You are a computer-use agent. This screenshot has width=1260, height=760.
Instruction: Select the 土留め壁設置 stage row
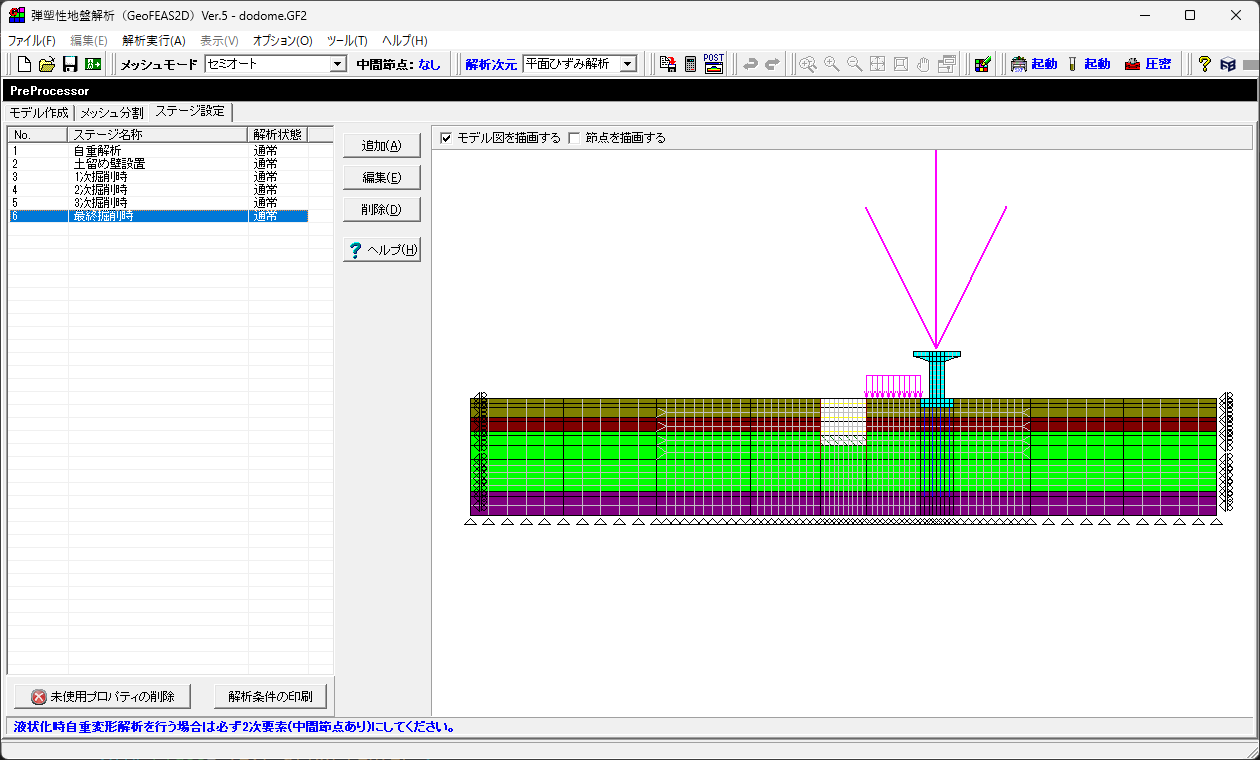(x=110, y=164)
